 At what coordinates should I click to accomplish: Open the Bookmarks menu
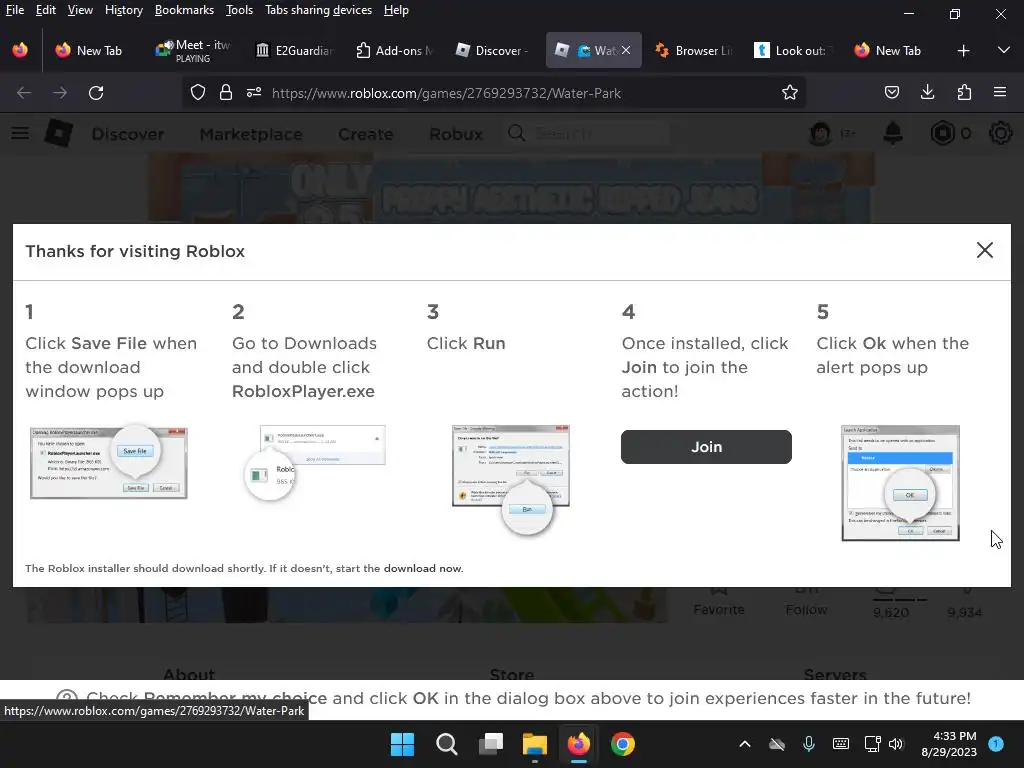pyautogui.click(x=184, y=10)
